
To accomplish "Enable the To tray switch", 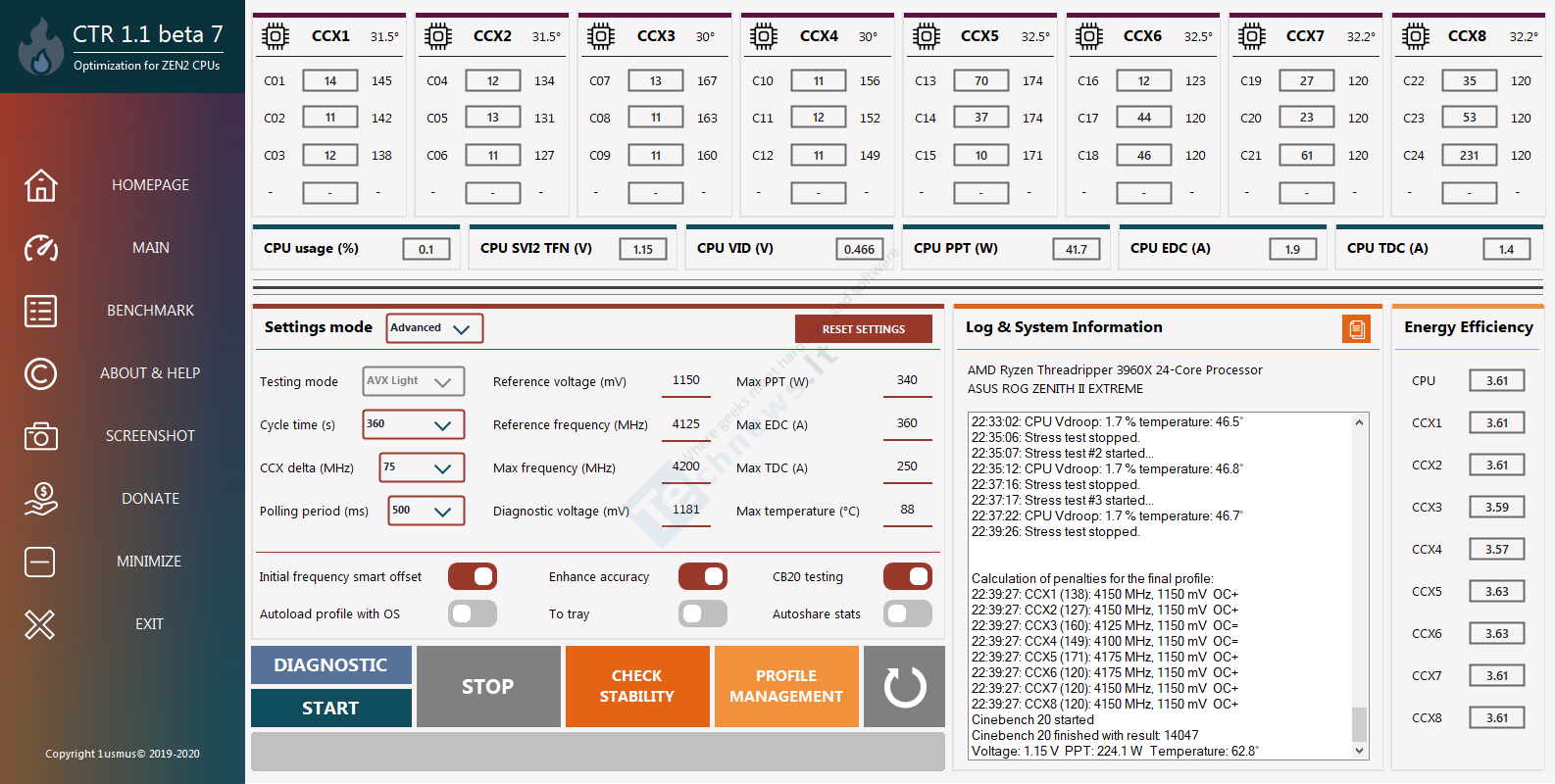I will 703,613.
